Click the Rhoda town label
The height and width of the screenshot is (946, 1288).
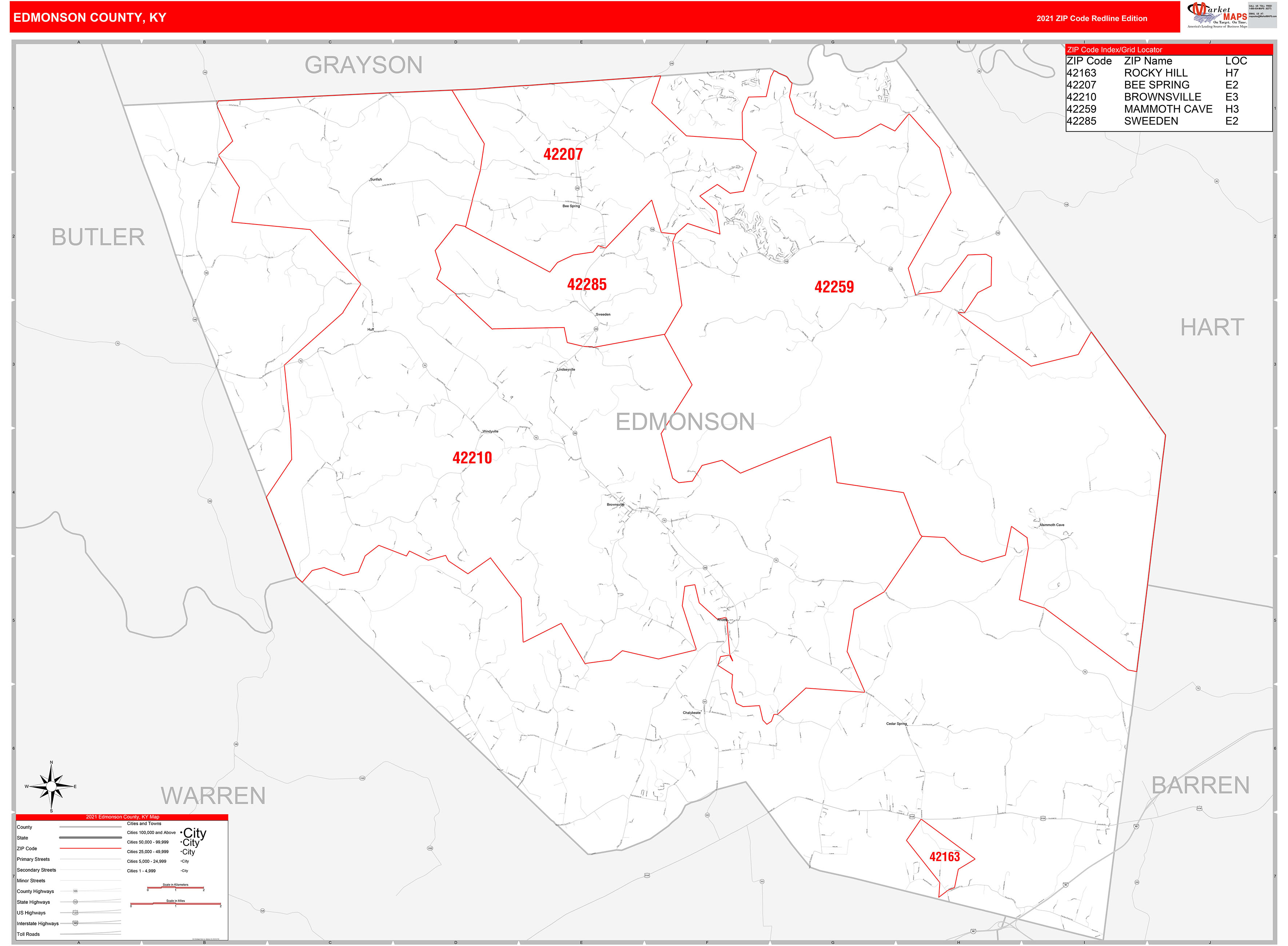[x=722, y=620]
